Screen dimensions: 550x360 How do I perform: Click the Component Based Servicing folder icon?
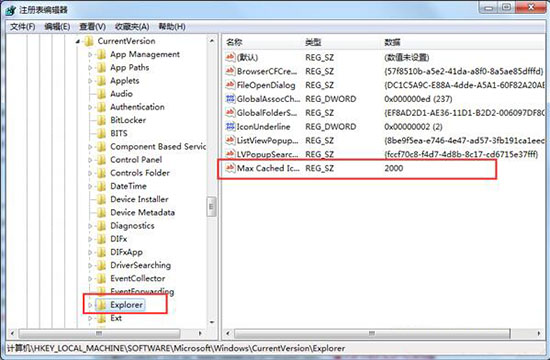point(101,147)
